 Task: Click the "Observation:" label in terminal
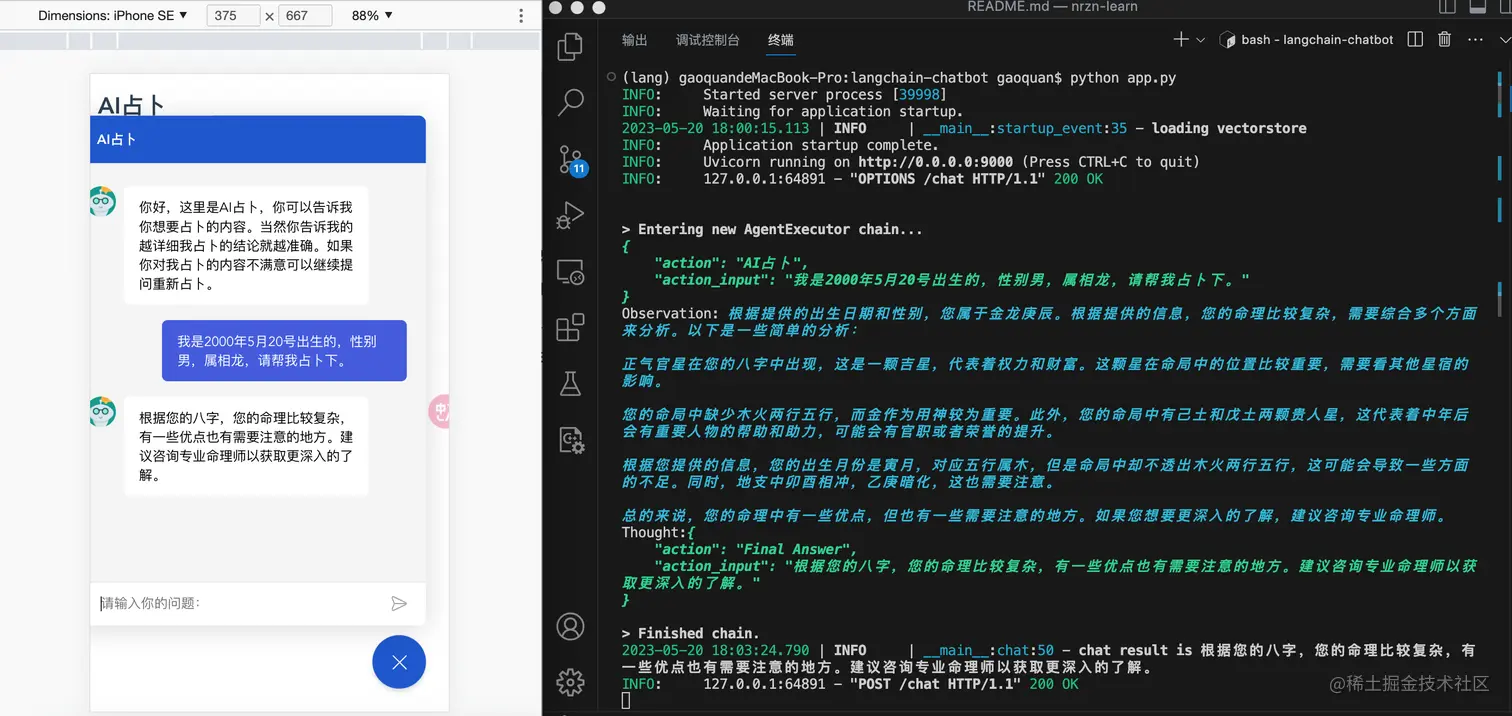670,313
